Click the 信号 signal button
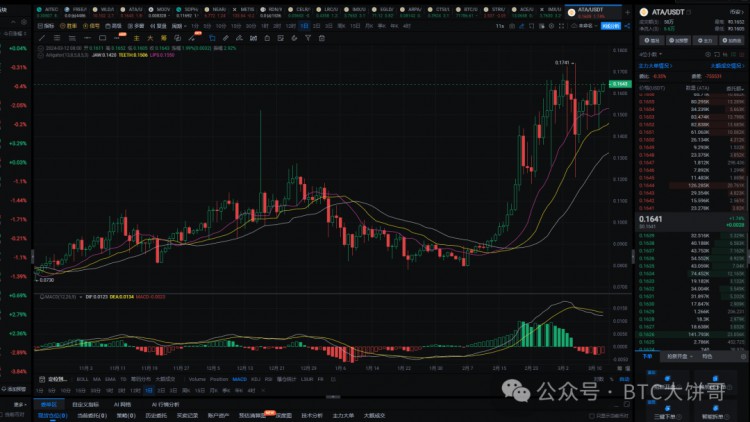The height and width of the screenshot is (422, 750). tap(91, 26)
